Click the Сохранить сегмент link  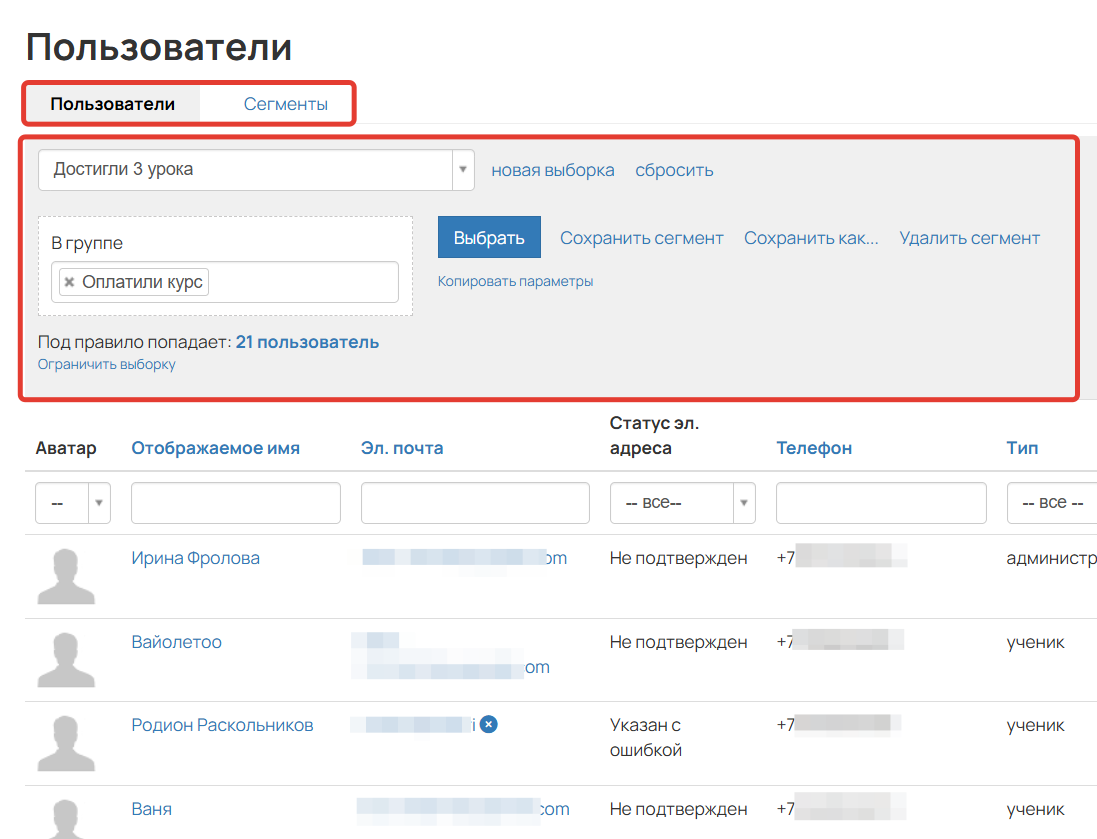pos(642,237)
